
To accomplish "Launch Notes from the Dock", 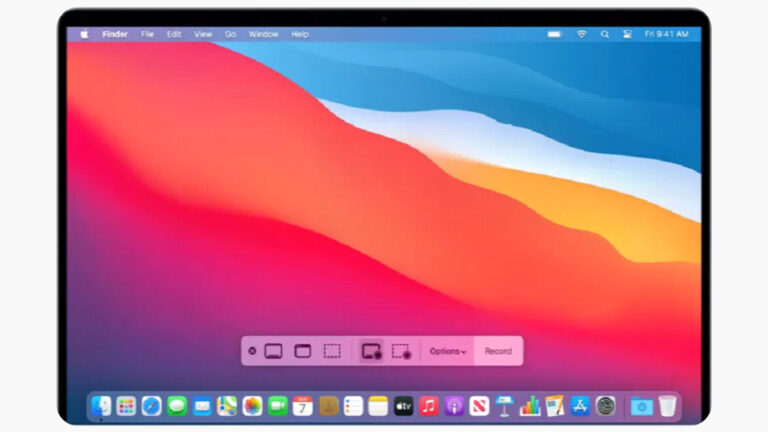I will (x=379, y=406).
